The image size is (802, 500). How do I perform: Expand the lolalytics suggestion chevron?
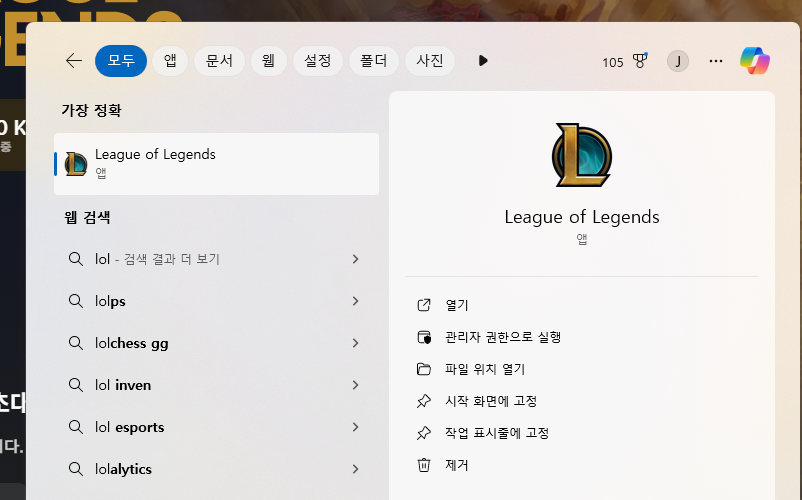(355, 469)
